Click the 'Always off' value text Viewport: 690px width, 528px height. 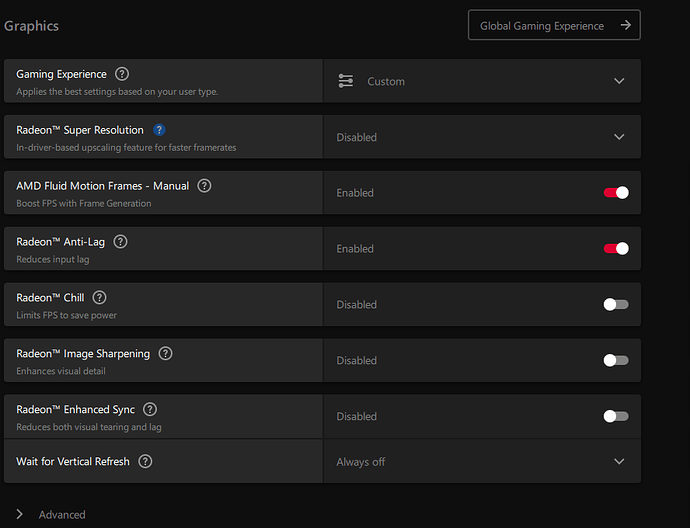pos(361,462)
